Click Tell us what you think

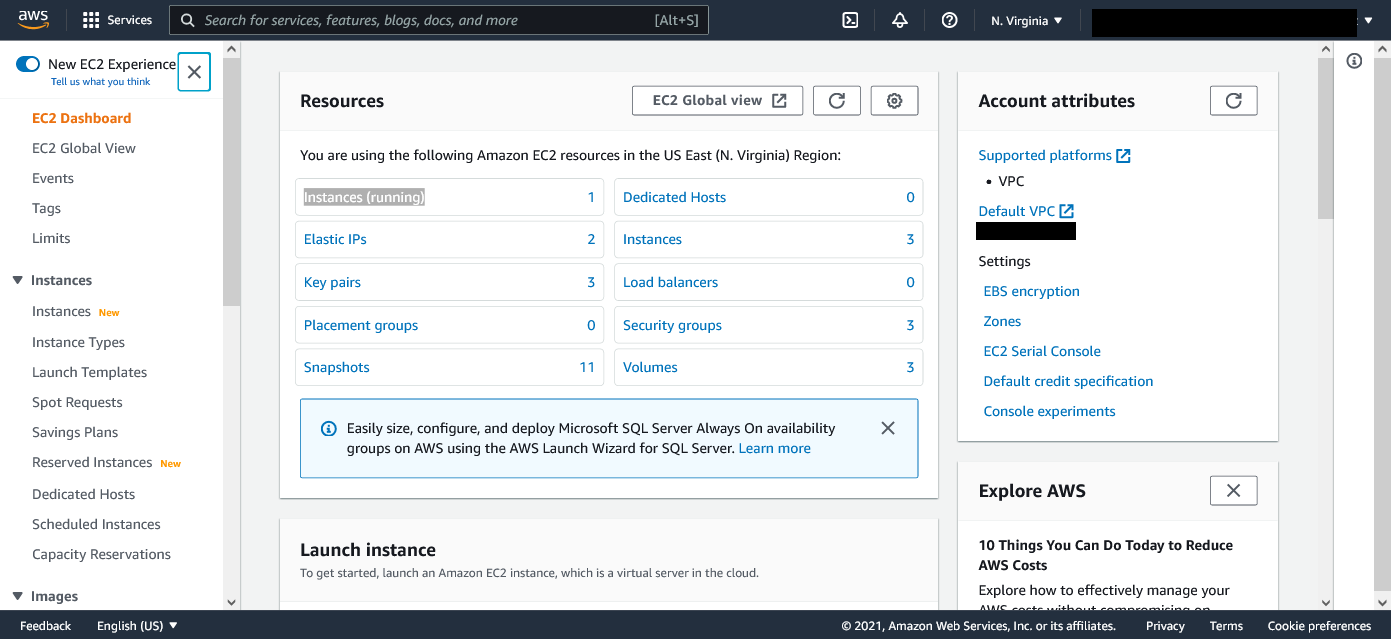tap(101, 82)
